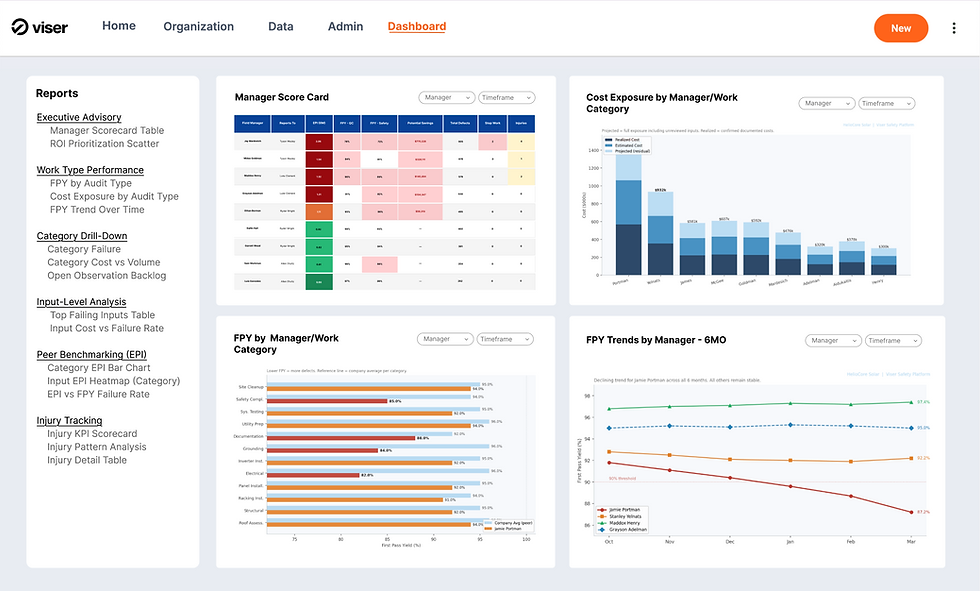Open the Top Failing Inputs Table report
The height and width of the screenshot is (591, 980).
[102, 315]
